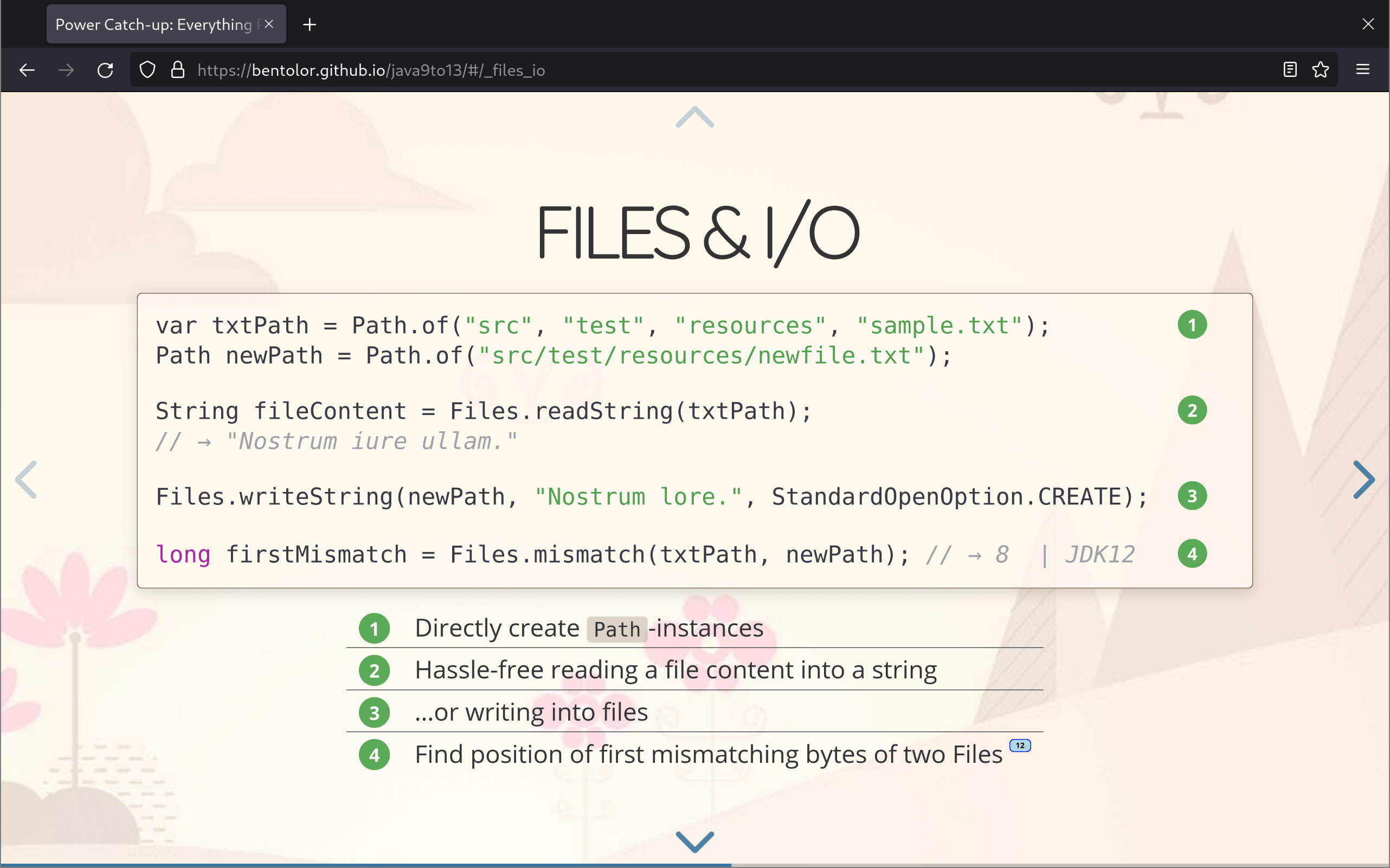Click the forward navigation arrow icon
This screenshot has width=1390, height=868.
coord(66,69)
